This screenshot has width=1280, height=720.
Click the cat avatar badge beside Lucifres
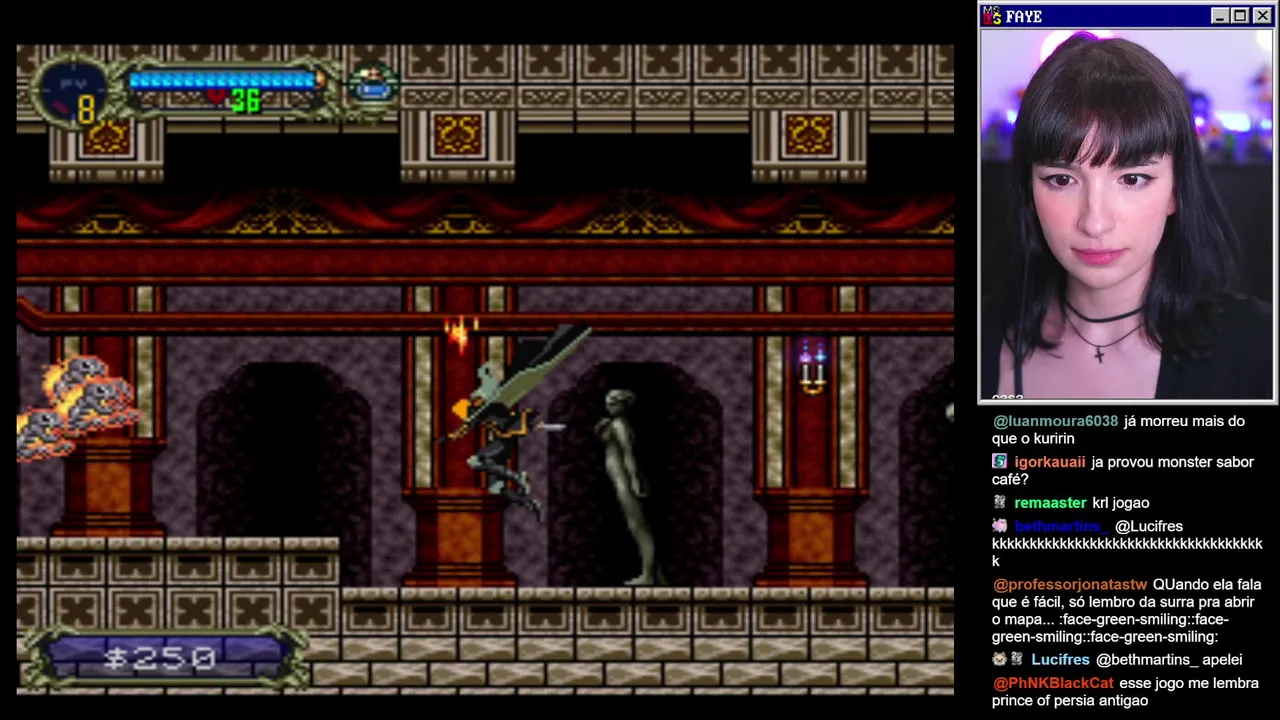click(x=999, y=659)
